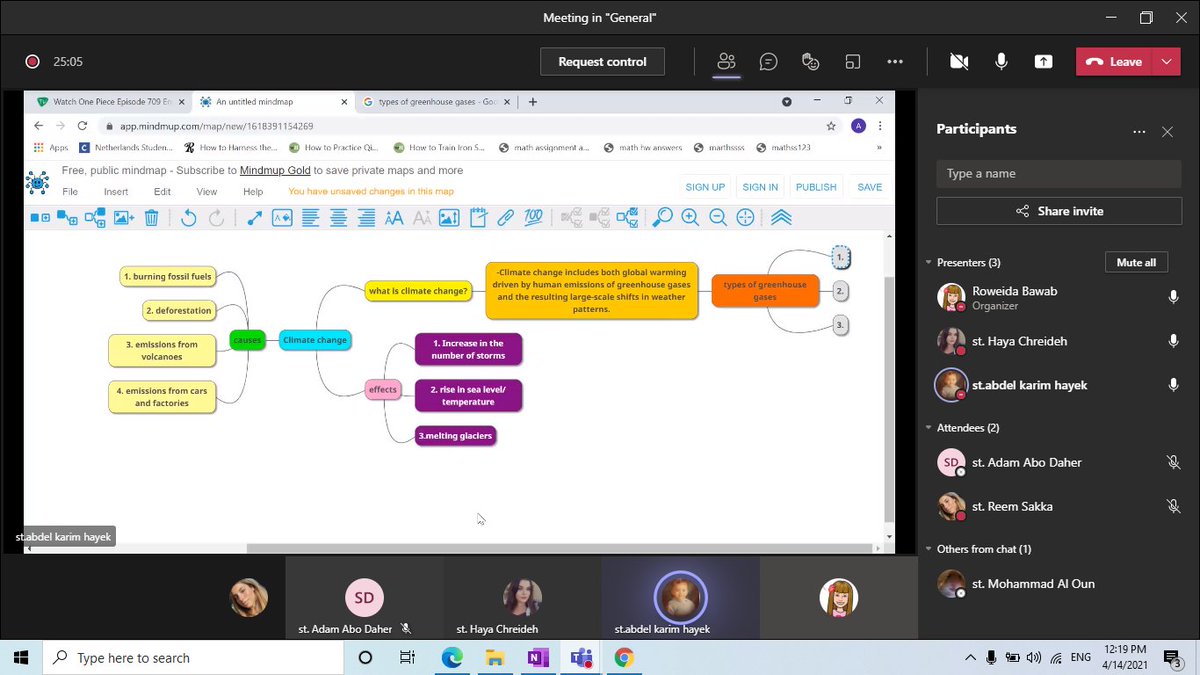Screen dimensions: 1200x675
Task: Insert an image using the image toolbar icon
Action: (122, 217)
